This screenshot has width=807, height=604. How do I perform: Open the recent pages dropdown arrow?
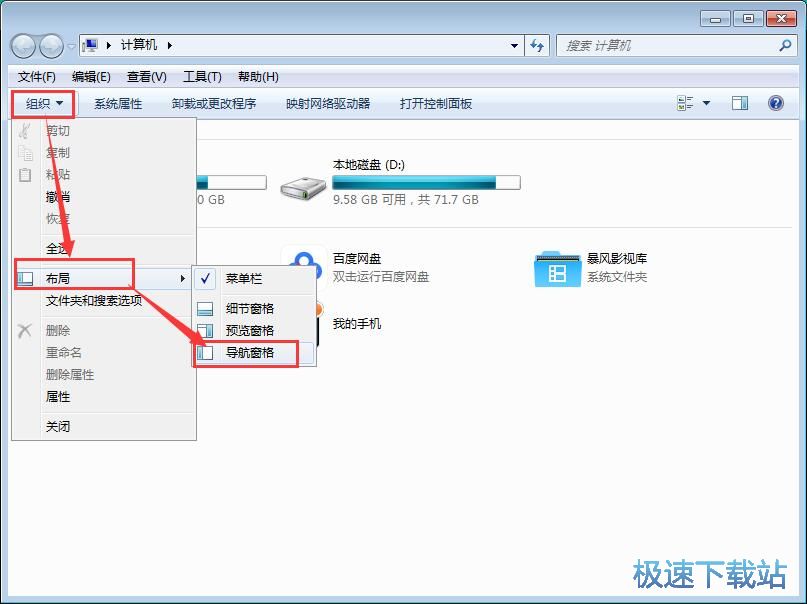72,46
